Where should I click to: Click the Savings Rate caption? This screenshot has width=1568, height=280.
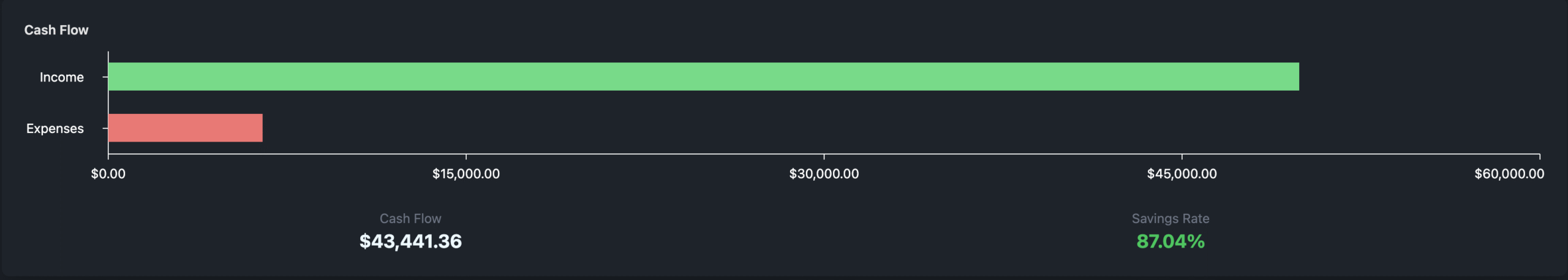[1170, 219]
